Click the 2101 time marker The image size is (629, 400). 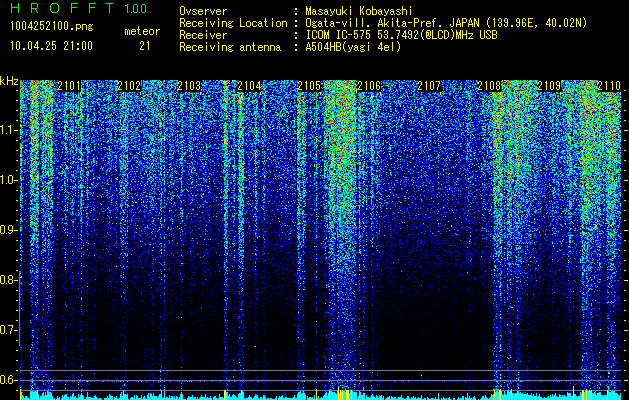pos(69,86)
